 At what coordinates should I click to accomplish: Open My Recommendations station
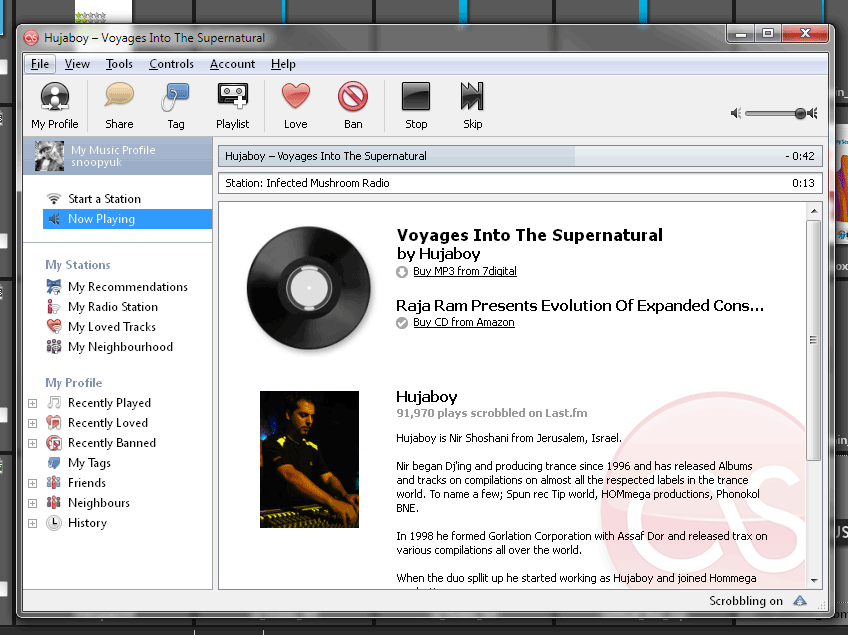128,287
